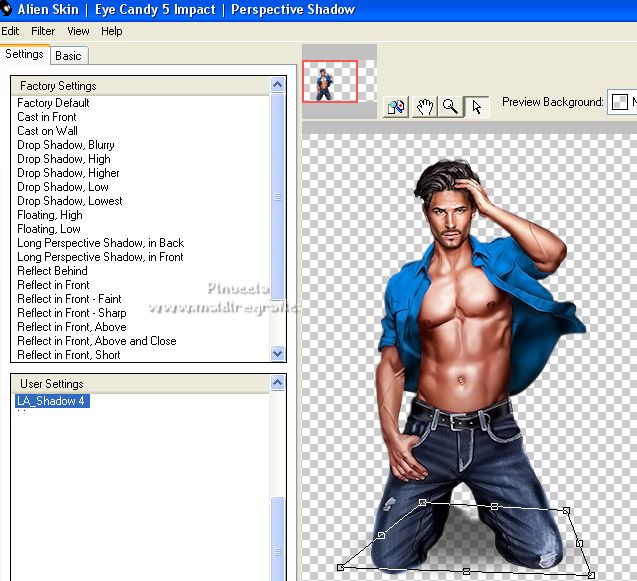The height and width of the screenshot is (581, 637).
Task: Select Drop Shadow, Higher preset
Action: (x=68, y=173)
